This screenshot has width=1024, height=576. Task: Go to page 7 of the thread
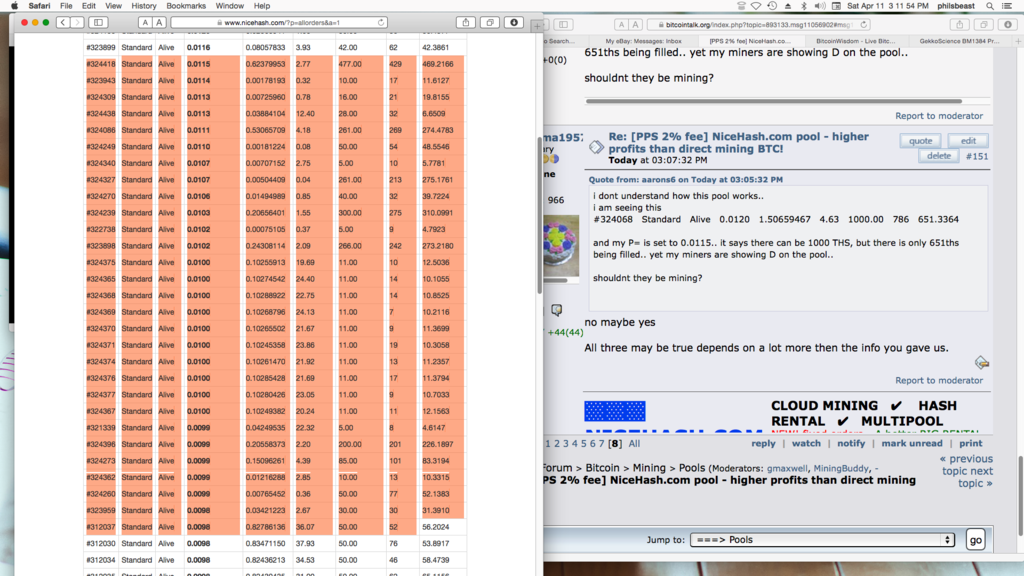(x=601, y=443)
